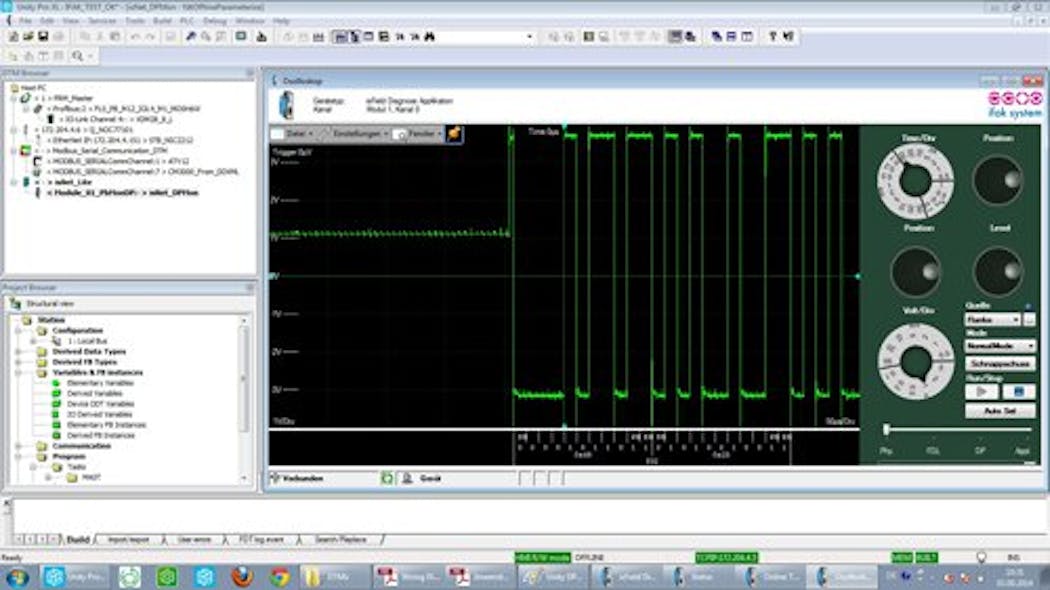Click the Undo arrow in toolbar
The width and height of the screenshot is (1050, 590).
135,37
